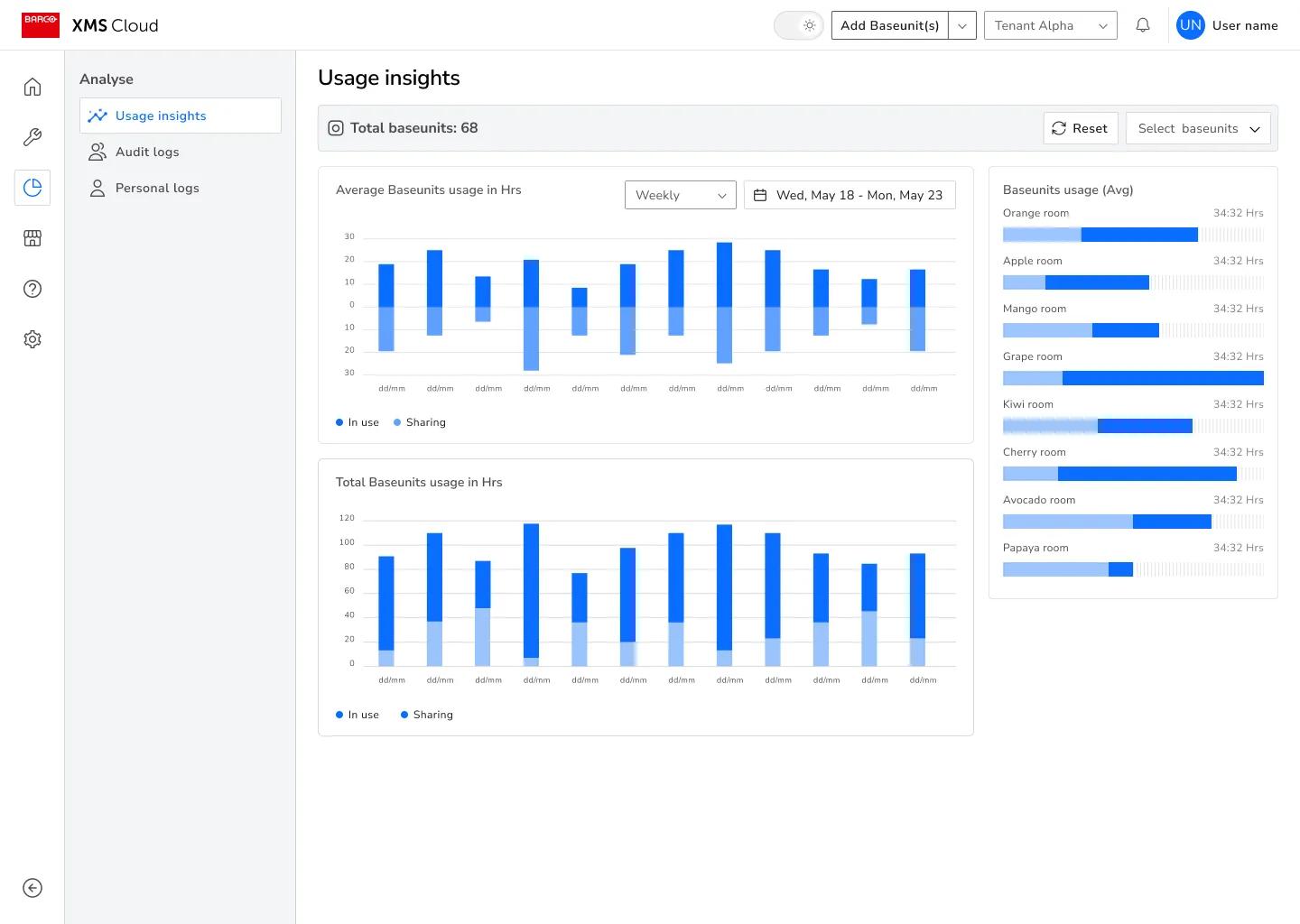This screenshot has height=924, width=1300.
Task: Open the Tenant Alpha dropdown
Action: [x=1050, y=25]
